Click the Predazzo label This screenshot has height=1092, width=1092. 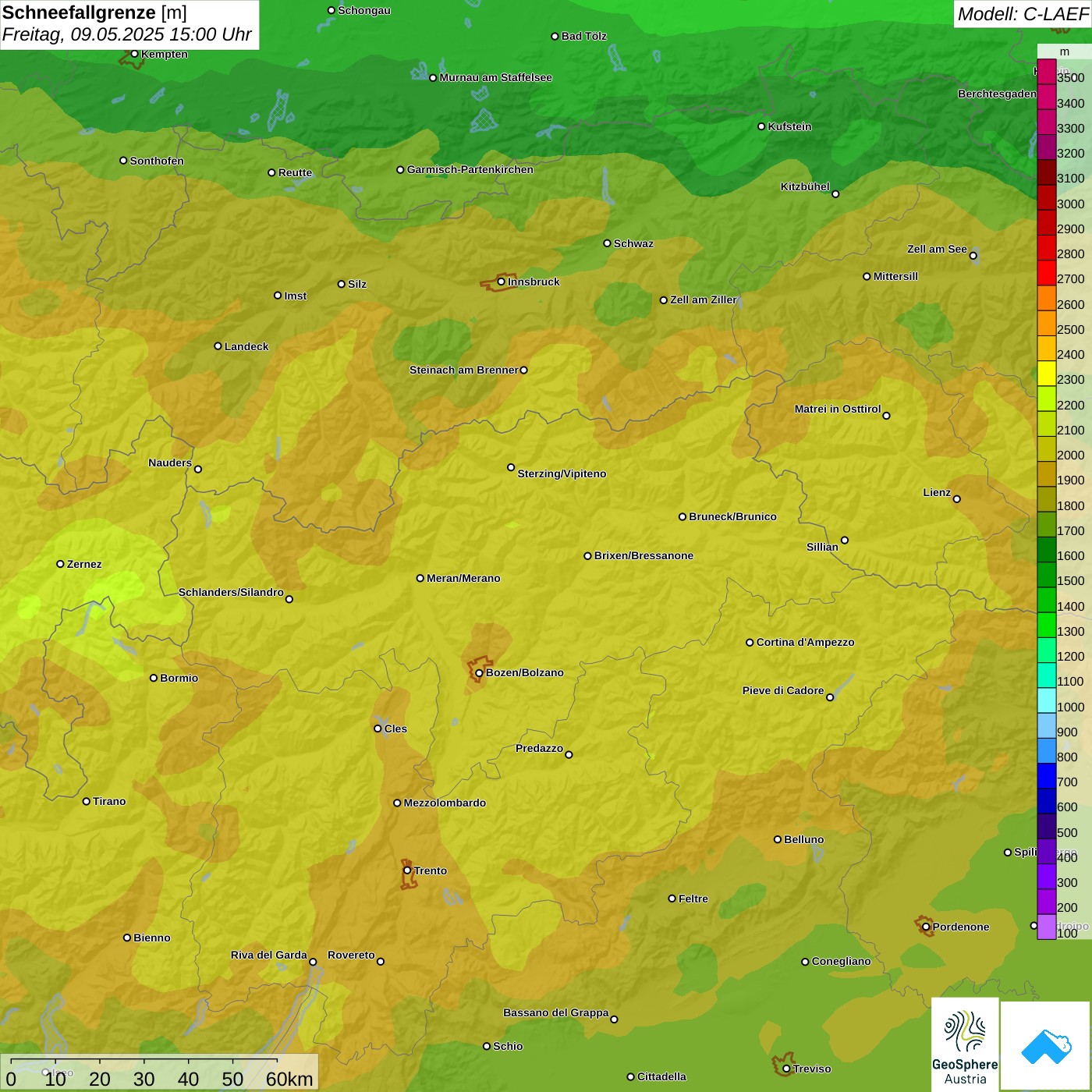pos(539,748)
